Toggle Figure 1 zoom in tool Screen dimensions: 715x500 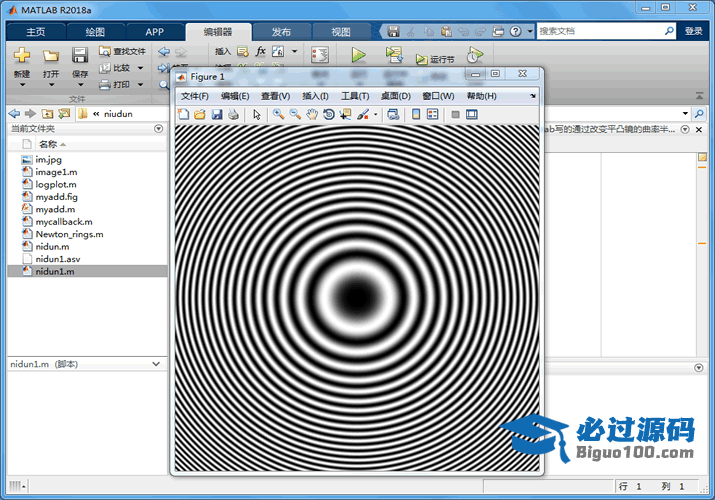tap(278, 114)
